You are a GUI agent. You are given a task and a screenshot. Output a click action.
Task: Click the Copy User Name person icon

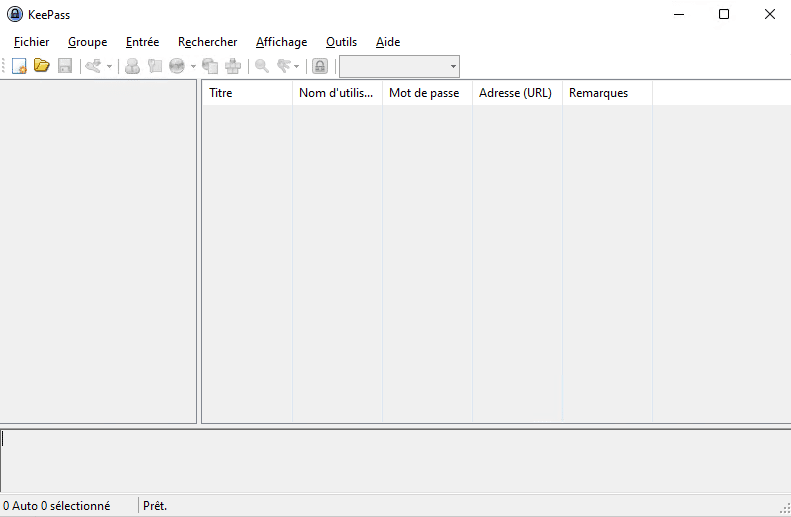click(133, 66)
